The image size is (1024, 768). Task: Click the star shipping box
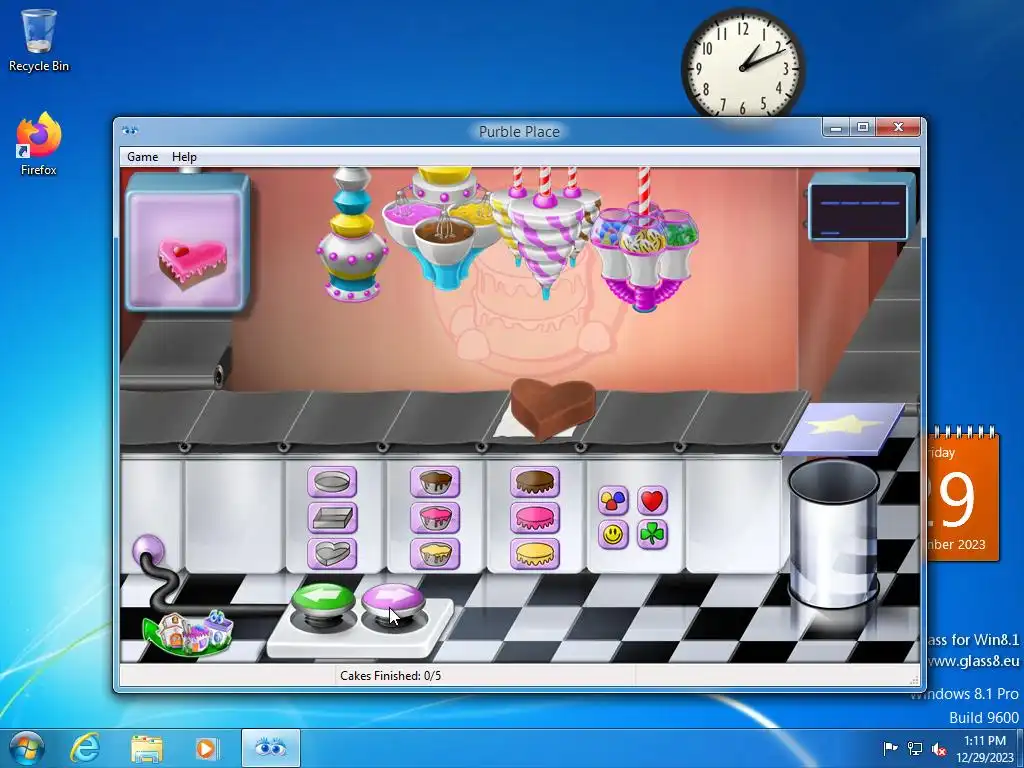(843, 428)
